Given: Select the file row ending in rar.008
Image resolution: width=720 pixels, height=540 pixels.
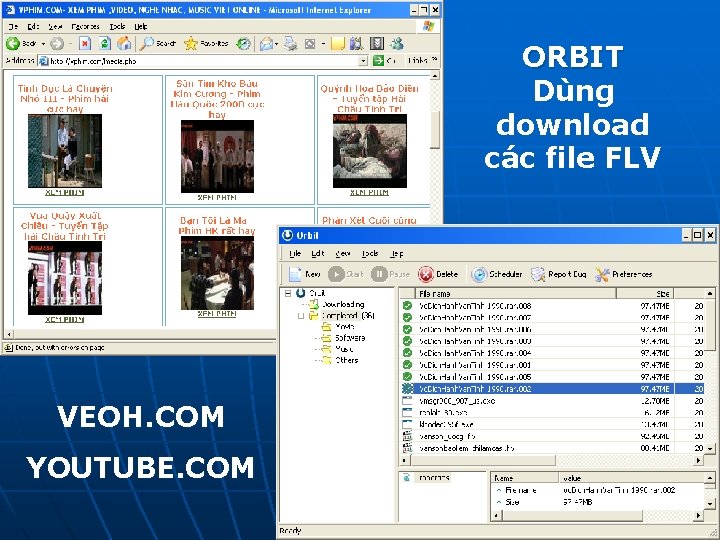Looking at the screenshot, I should 552,306.
